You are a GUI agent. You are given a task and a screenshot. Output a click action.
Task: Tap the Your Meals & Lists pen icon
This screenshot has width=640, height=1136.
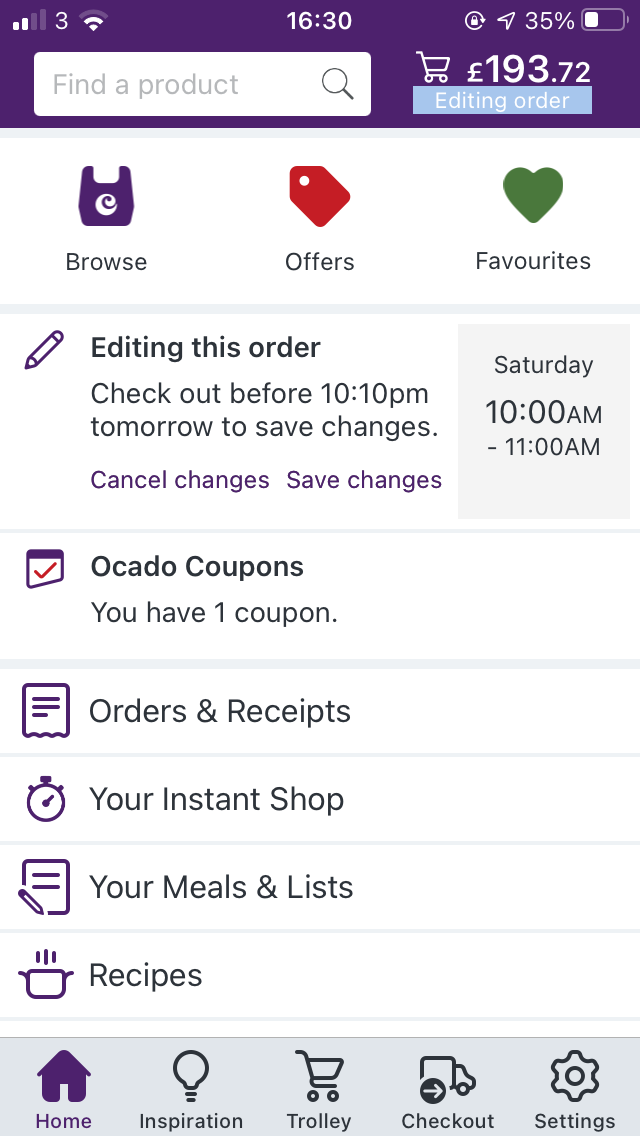click(44, 887)
